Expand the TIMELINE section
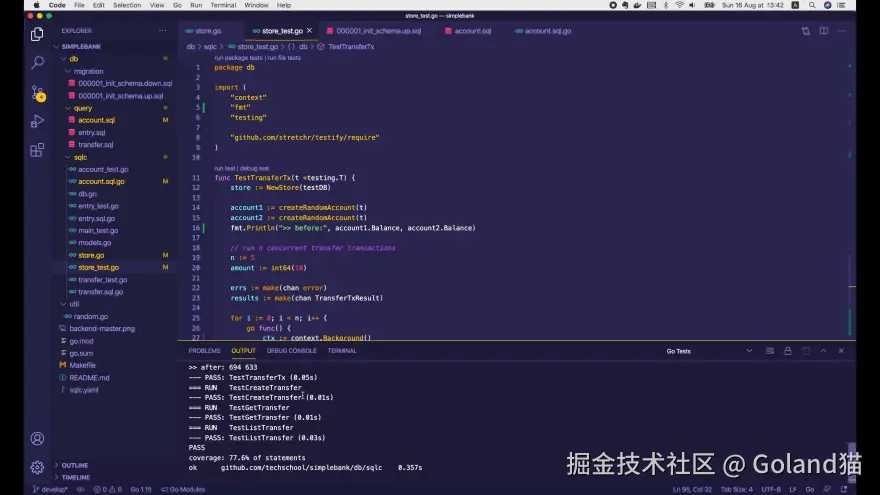This screenshot has height=495, width=880. point(76,478)
